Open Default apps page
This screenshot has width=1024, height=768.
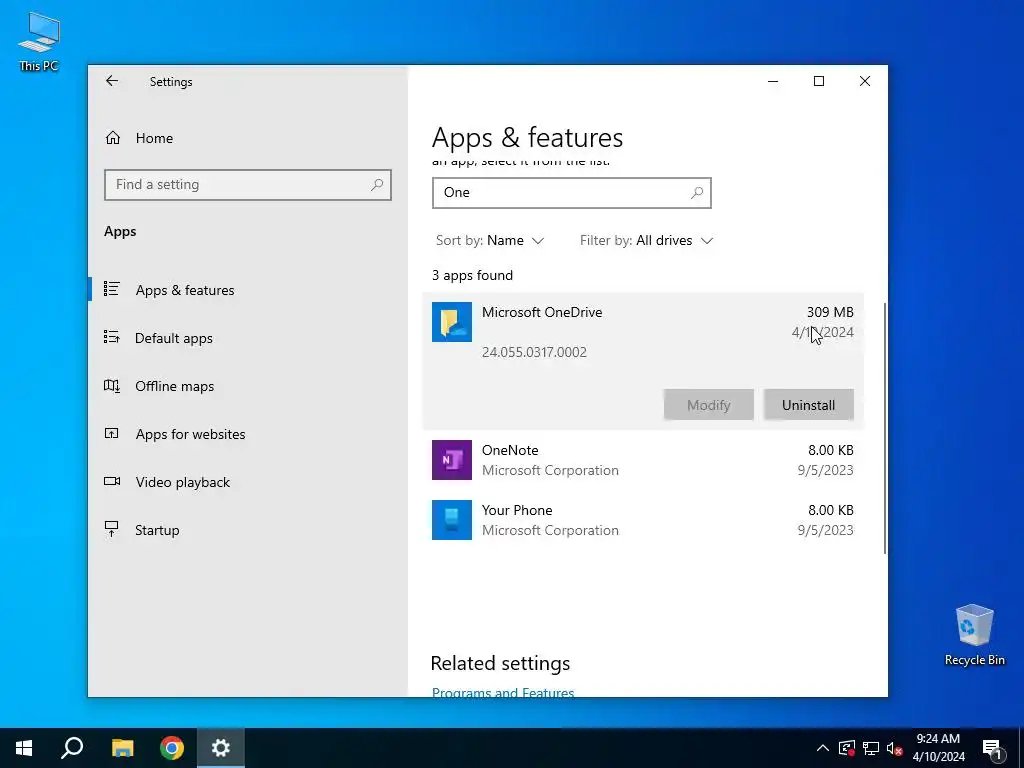pos(174,338)
